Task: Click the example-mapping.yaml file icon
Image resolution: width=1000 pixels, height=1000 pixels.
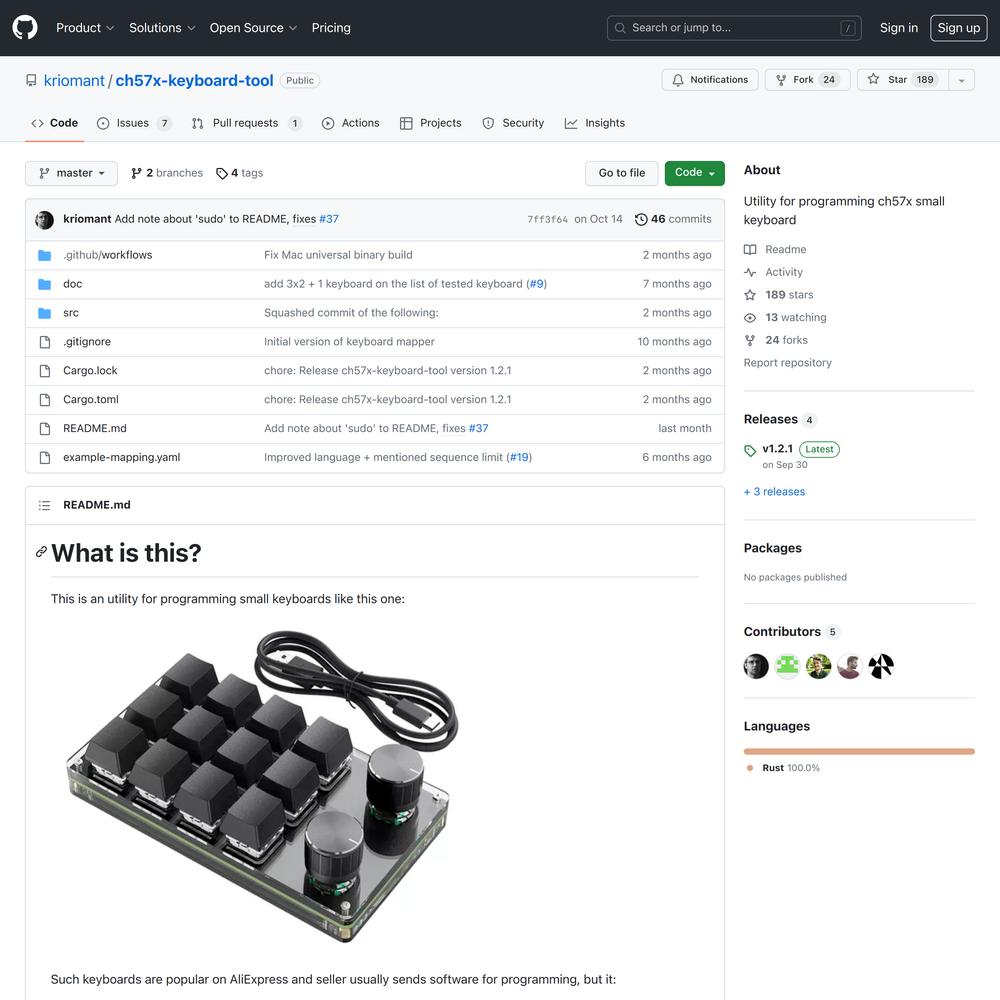Action: 45,457
